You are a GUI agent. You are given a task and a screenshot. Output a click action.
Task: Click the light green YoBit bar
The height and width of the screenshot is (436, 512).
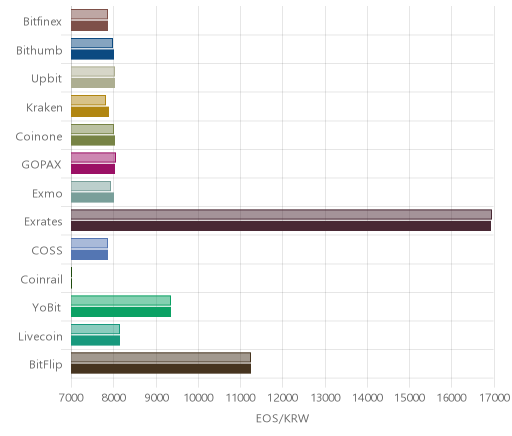(x=121, y=300)
